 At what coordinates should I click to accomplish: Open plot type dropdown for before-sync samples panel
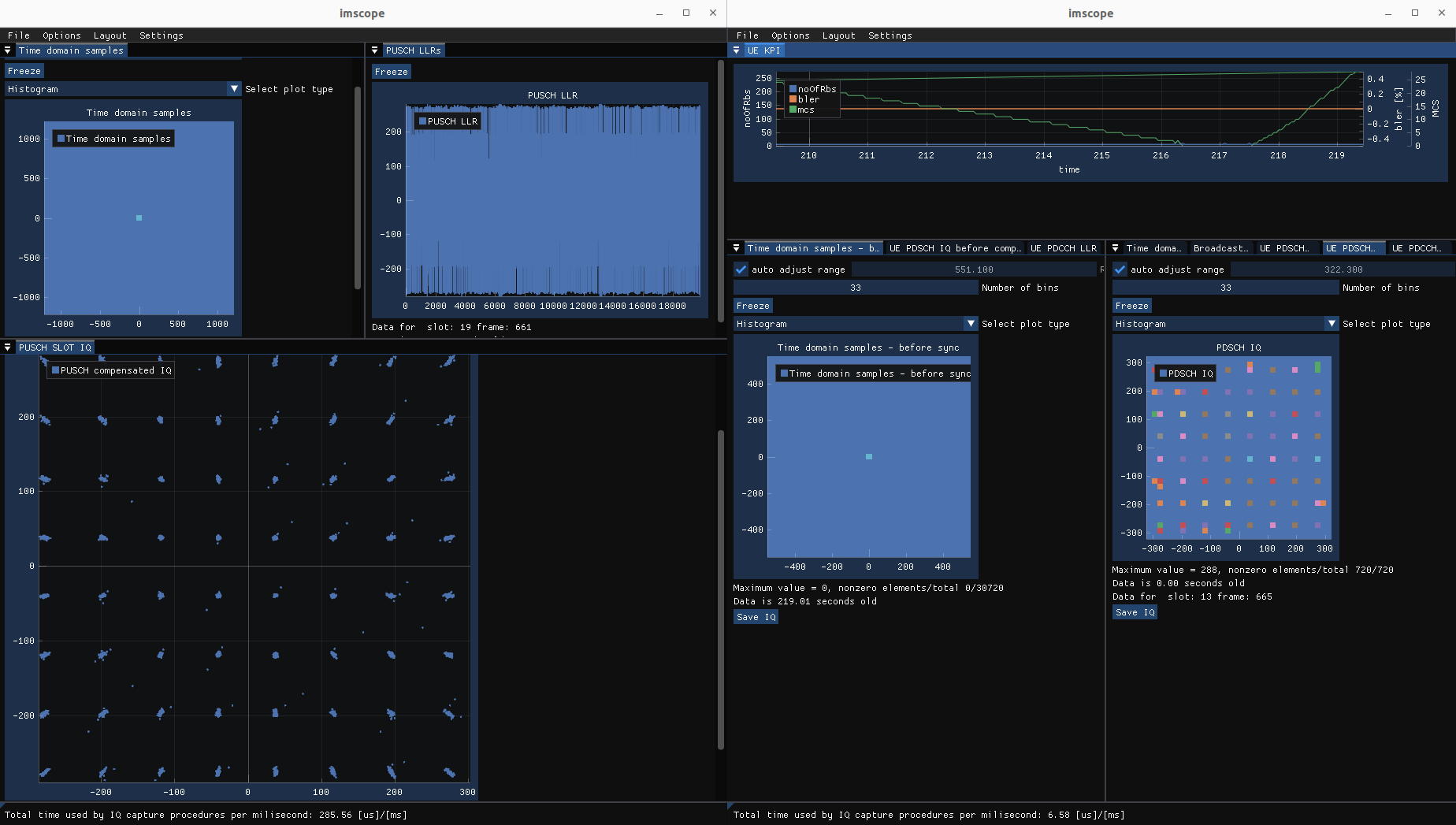970,323
